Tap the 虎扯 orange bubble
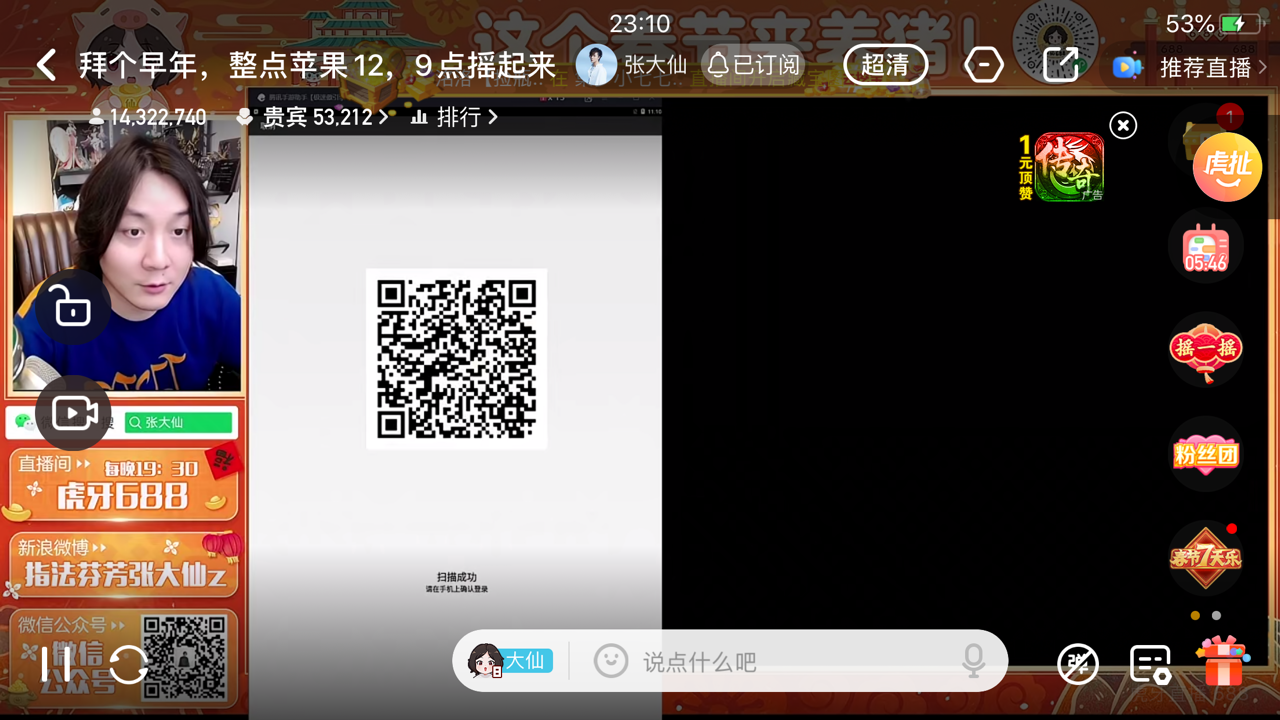The image size is (1280, 720). [x=1227, y=167]
